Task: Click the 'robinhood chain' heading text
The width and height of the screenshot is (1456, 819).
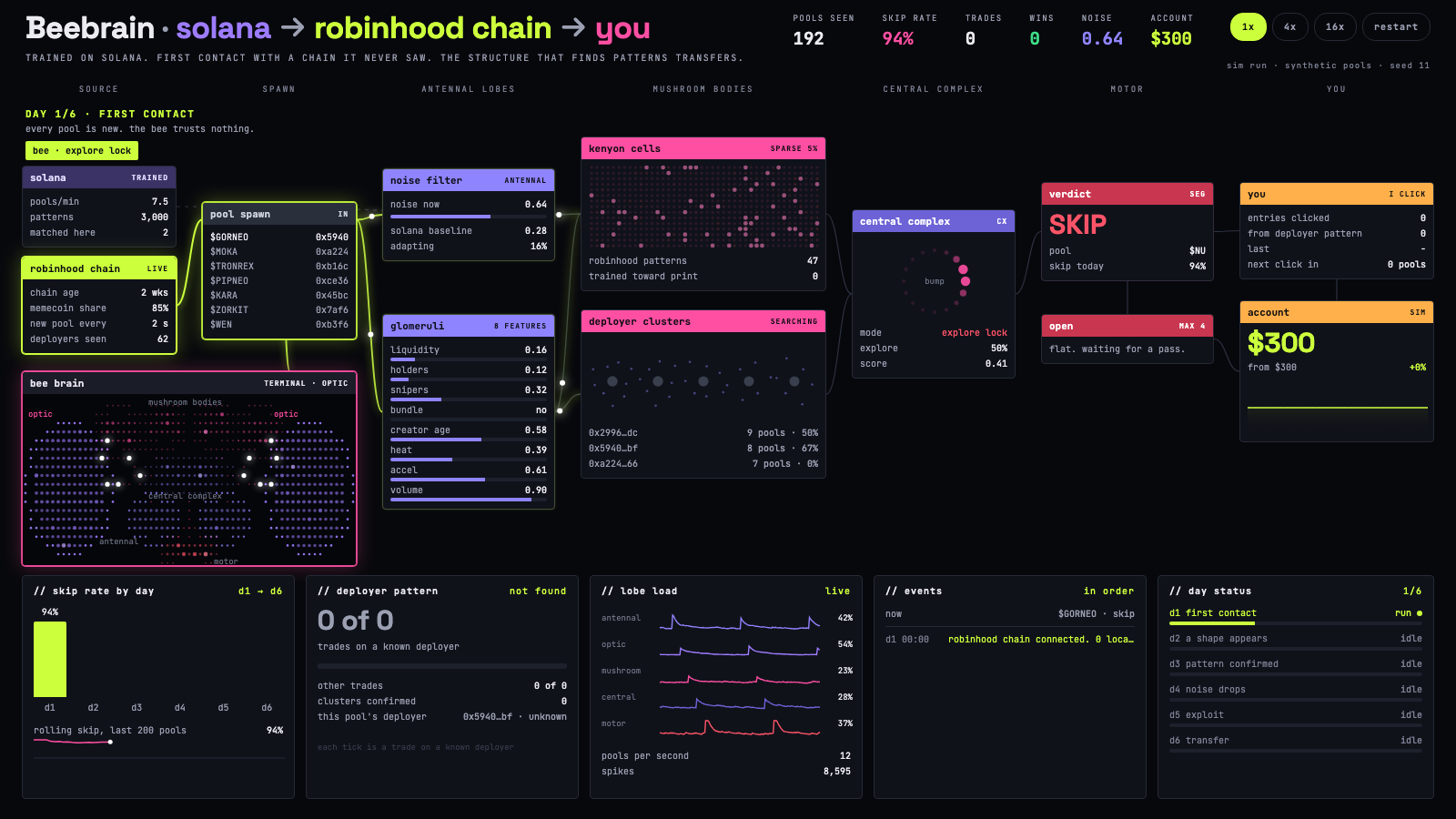Action: (432, 28)
